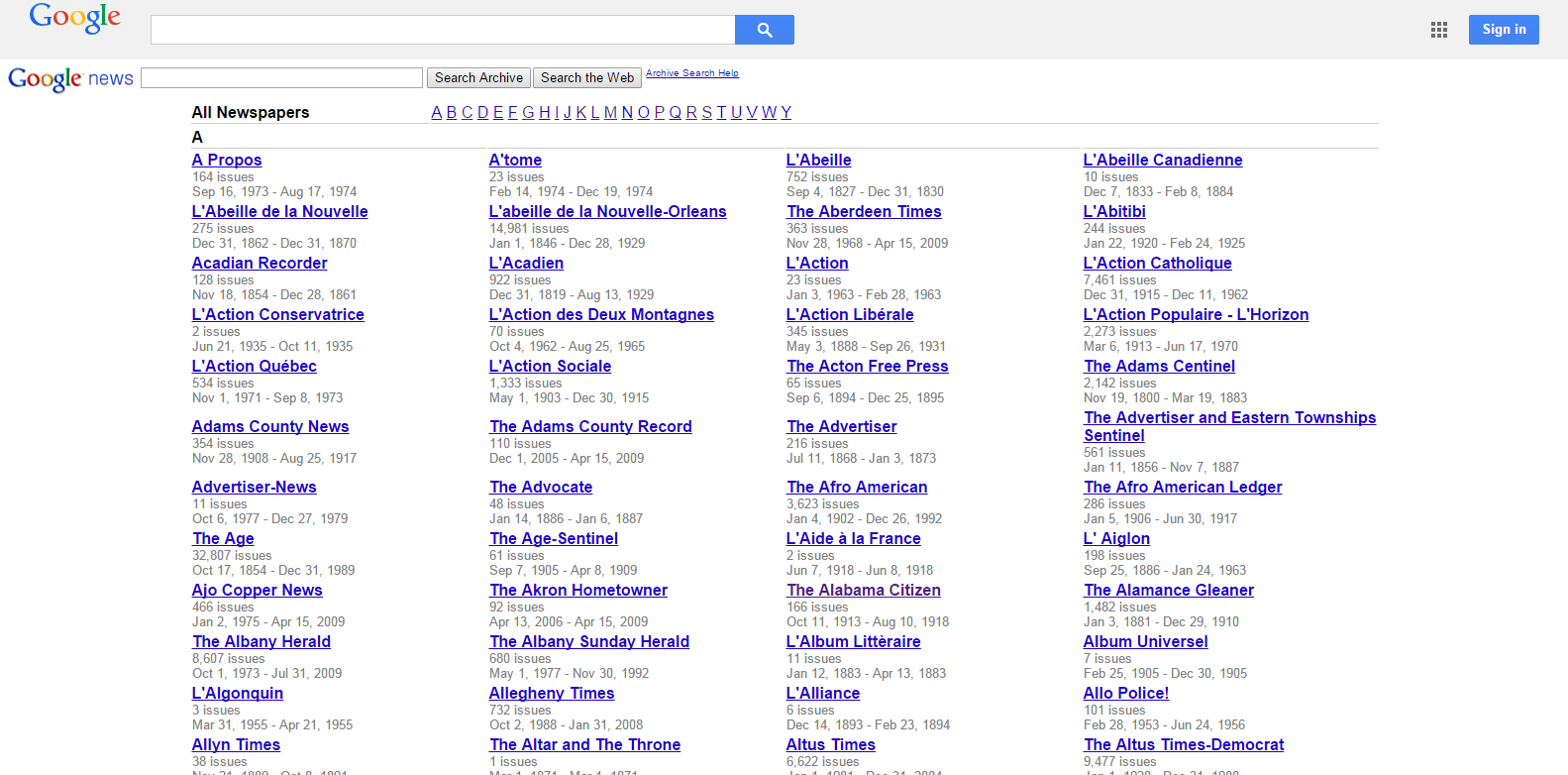Jump to letter Y in alphabet index
This screenshot has width=1568, height=775.
click(786, 112)
